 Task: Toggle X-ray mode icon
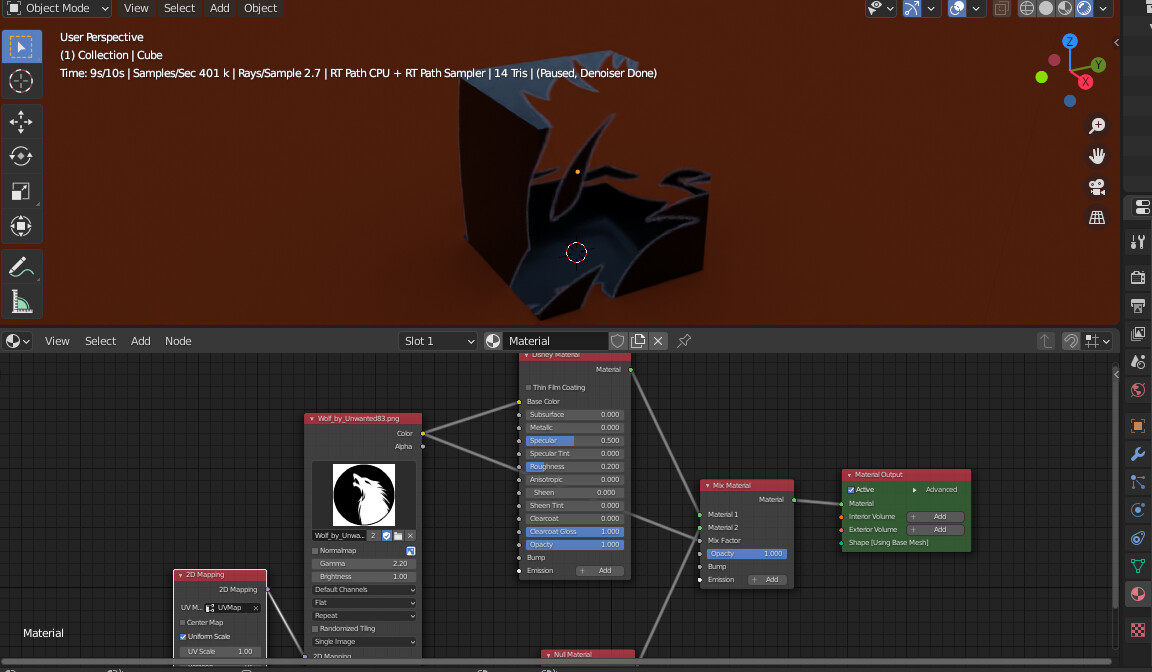1001,8
